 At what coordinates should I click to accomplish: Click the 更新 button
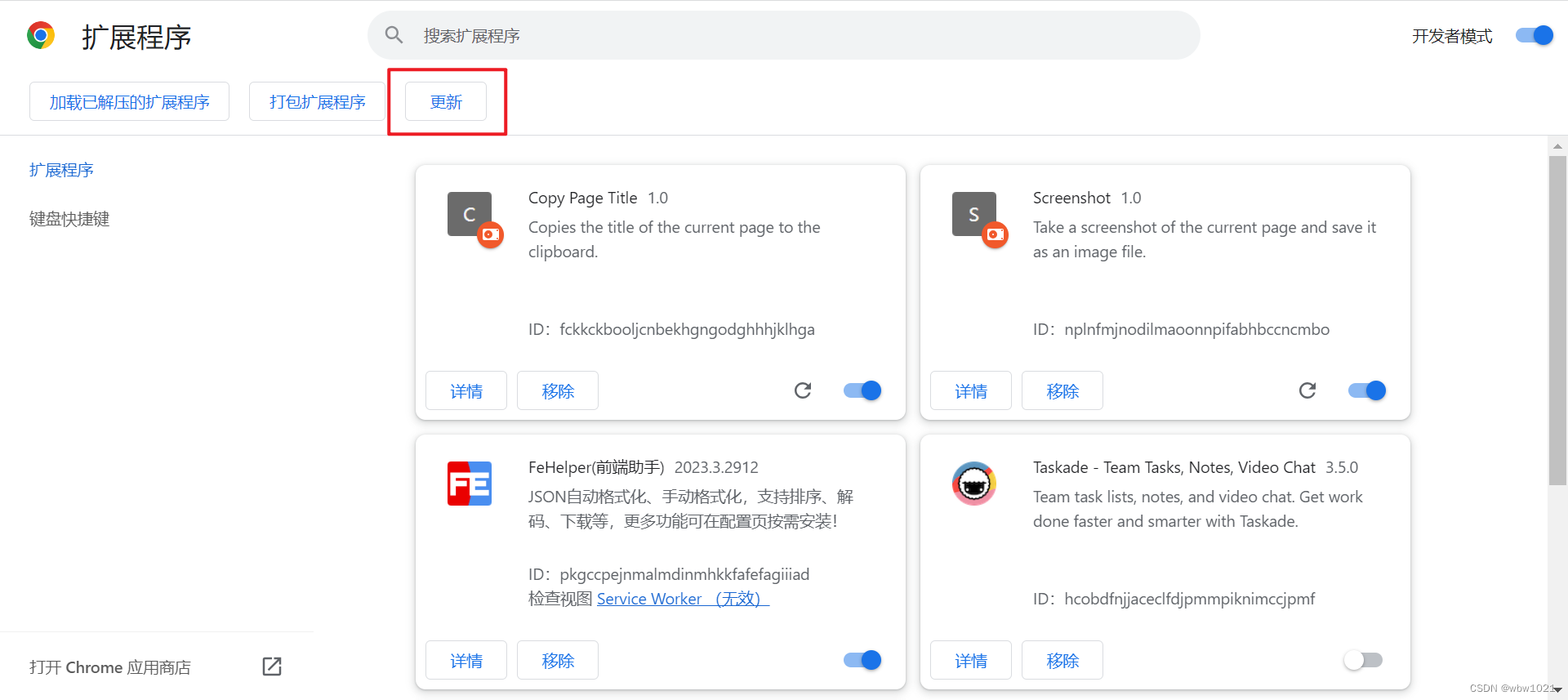446,101
